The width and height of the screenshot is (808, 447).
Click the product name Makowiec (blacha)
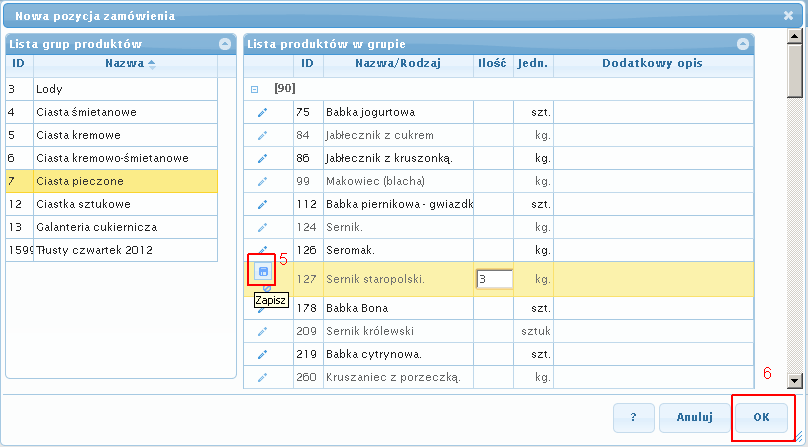click(x=376, y=181)
